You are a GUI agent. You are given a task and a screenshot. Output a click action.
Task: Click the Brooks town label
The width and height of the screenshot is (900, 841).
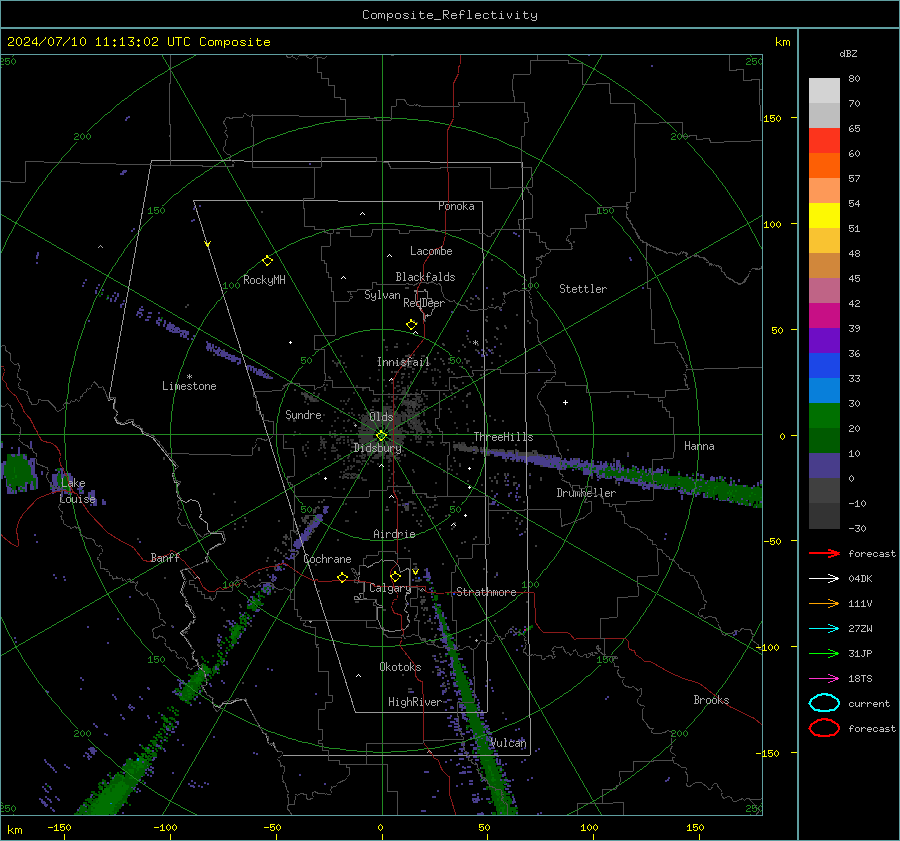pyautogui.click(x=711, y=700)
